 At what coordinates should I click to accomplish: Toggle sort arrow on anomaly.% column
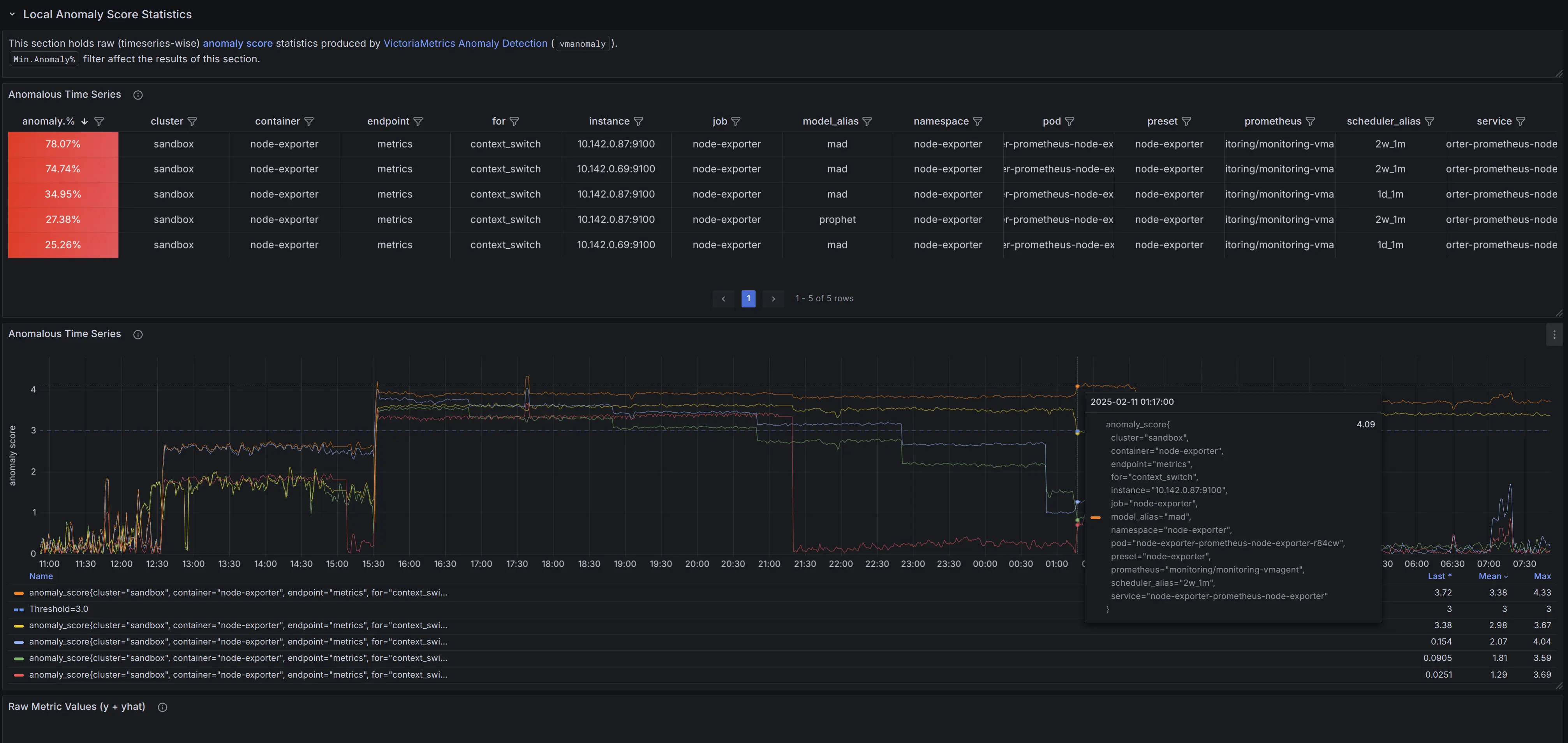tap(85, 122)
